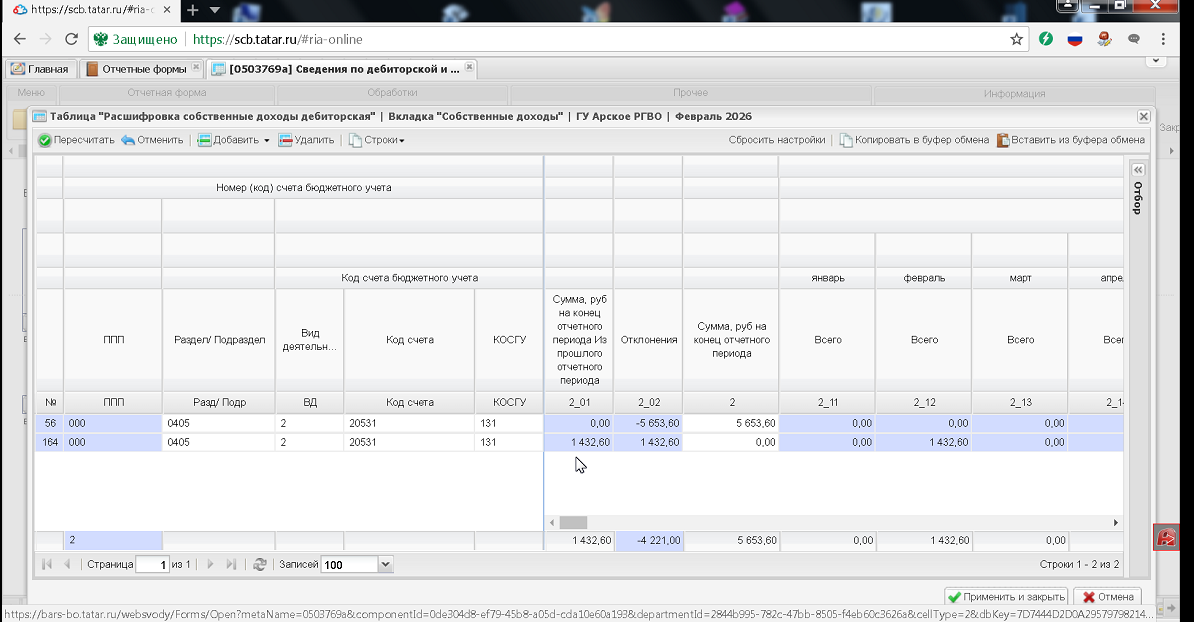1194x622 pixels.
Task: Open the Строки dropdown menu
Action: pyautogui.click(x=377, y=140)
